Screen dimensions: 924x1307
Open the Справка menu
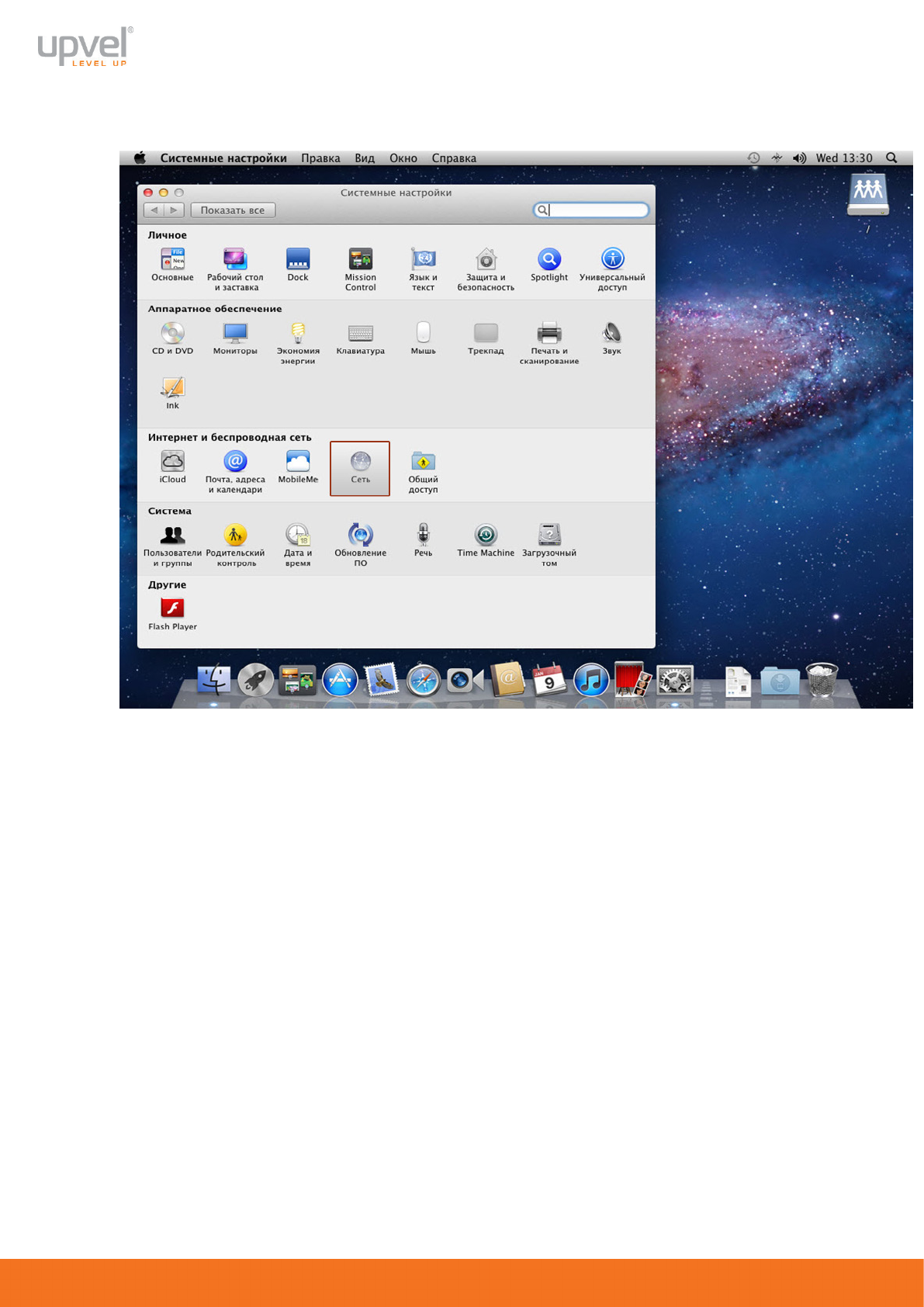454,158
